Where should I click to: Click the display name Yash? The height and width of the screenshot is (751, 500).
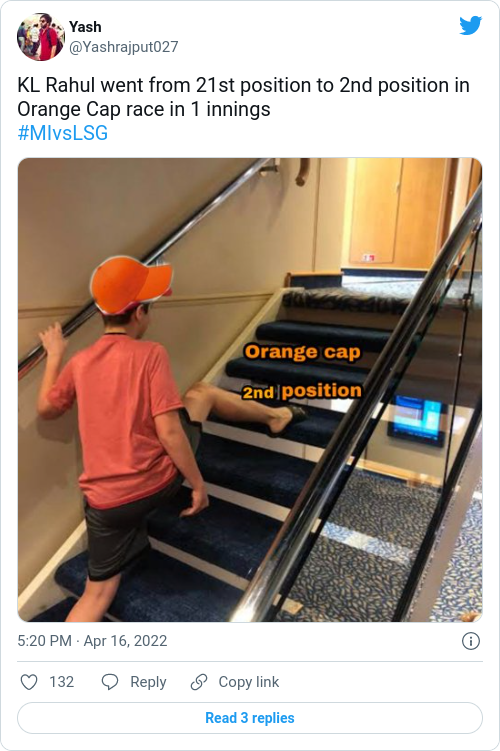[85, 27]
